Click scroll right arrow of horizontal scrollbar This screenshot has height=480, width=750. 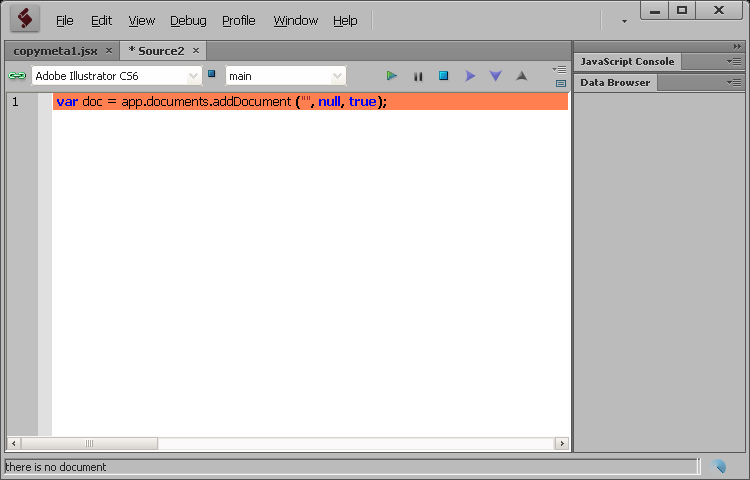pos(562,443)
